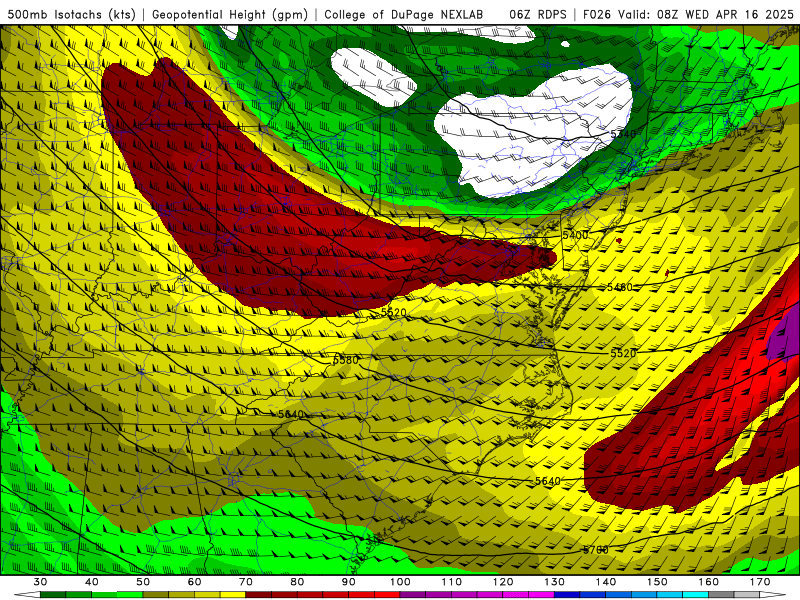Viewport: 800px width, 600px height.
Task: Pick the cyan colorbar swatch before 160
Action: click(x=696, y=595)
